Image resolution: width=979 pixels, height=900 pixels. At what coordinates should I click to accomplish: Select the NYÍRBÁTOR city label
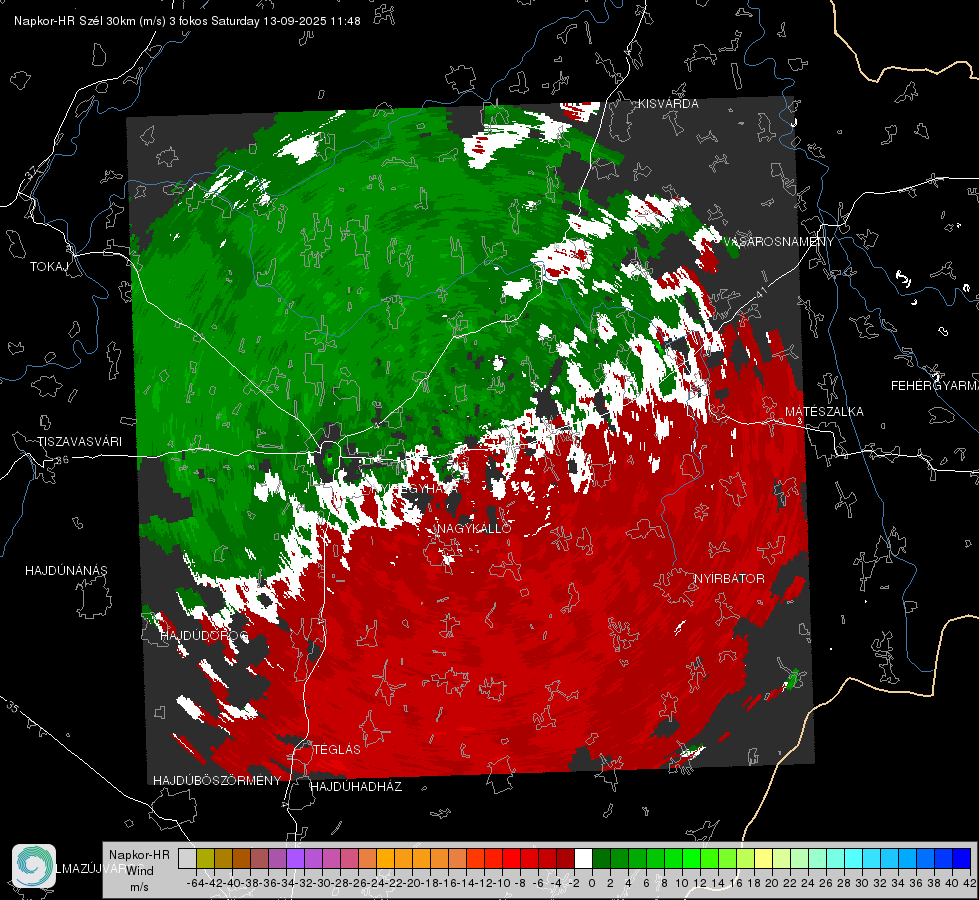tap(729, 579)
